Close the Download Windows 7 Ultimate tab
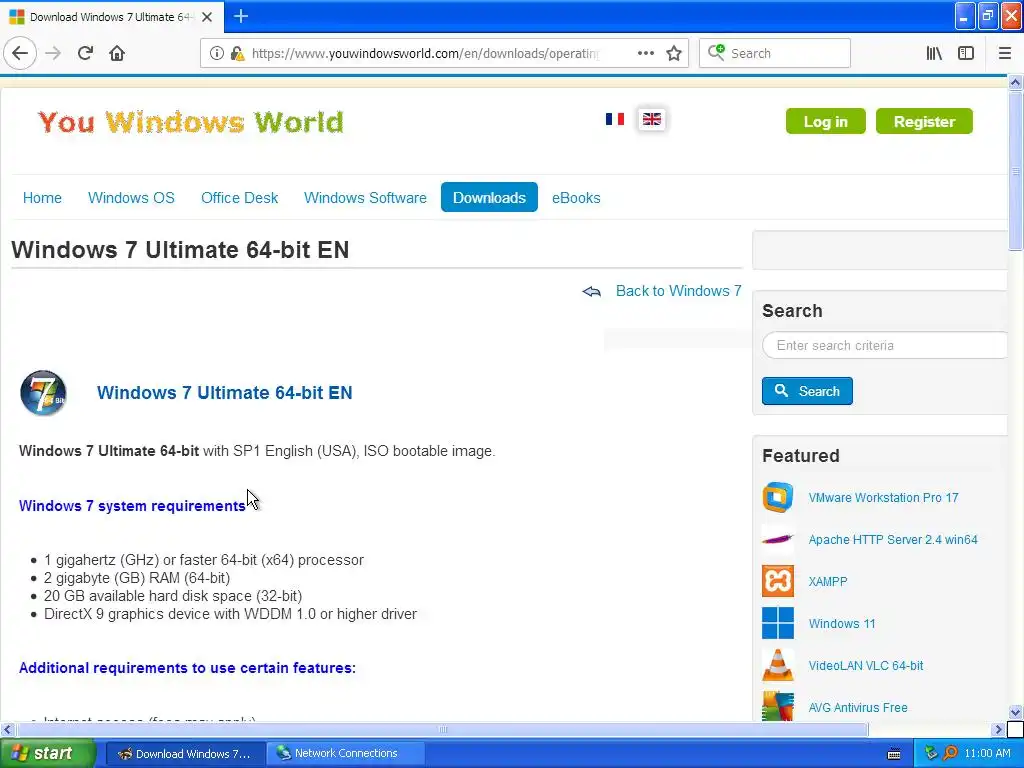Viewport: 1024px width, 768px height. (x=207, y=17)
